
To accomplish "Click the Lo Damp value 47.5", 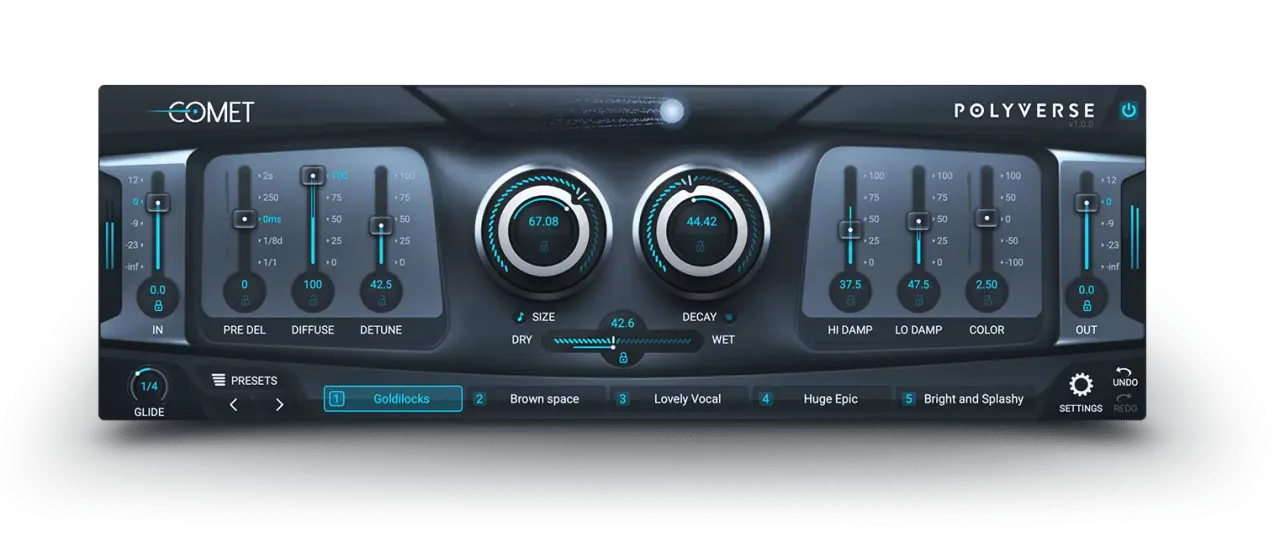I will pyautogui.click(x=918, y=284).
